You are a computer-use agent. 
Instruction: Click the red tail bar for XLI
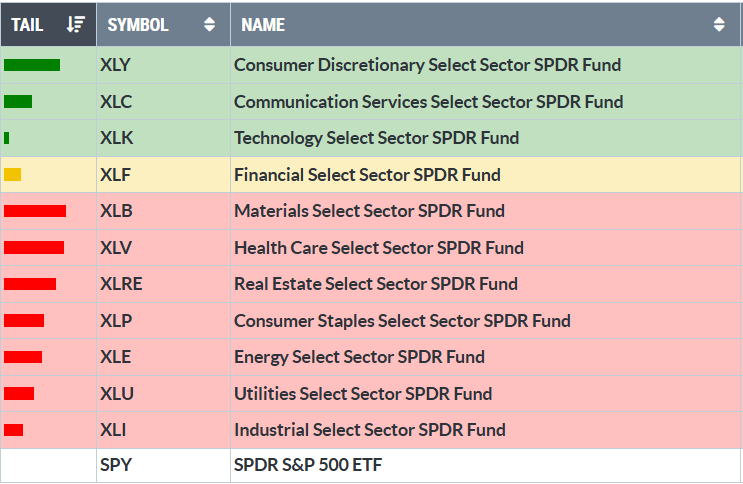coord(14,430)
